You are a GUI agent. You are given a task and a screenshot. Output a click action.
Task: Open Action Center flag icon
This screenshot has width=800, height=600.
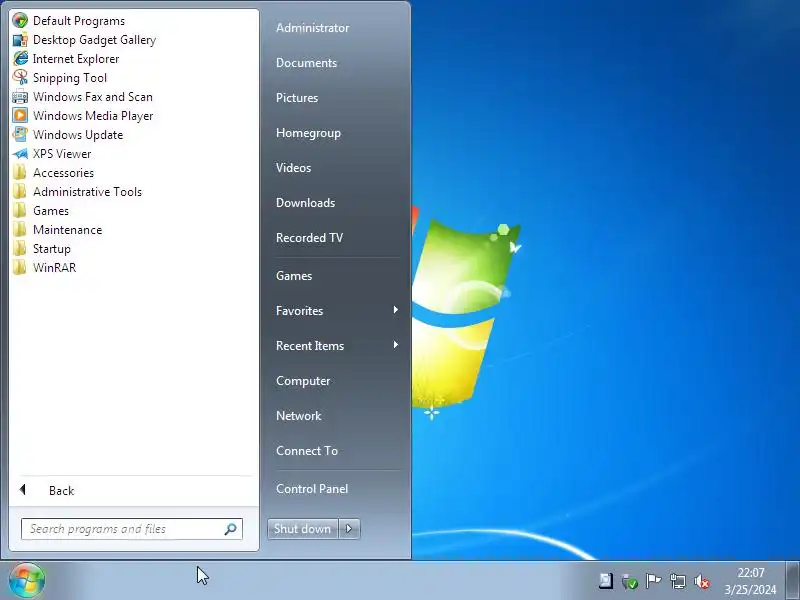tap(653, 581)
